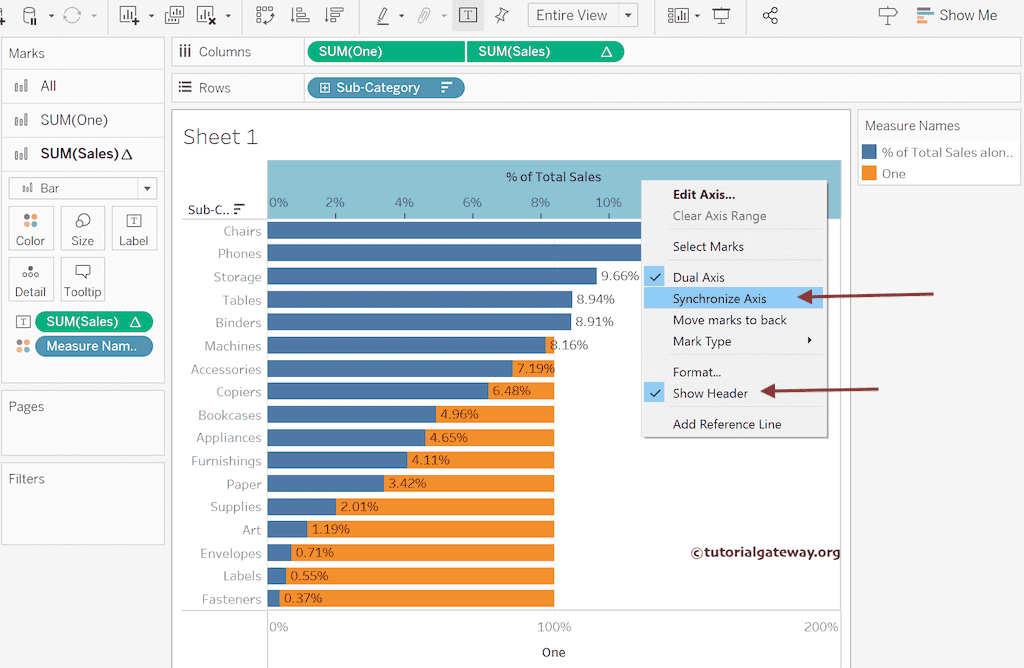Click the share icon in toolbar
Screen dimensions: 1024x668
[x=770, y=15]
